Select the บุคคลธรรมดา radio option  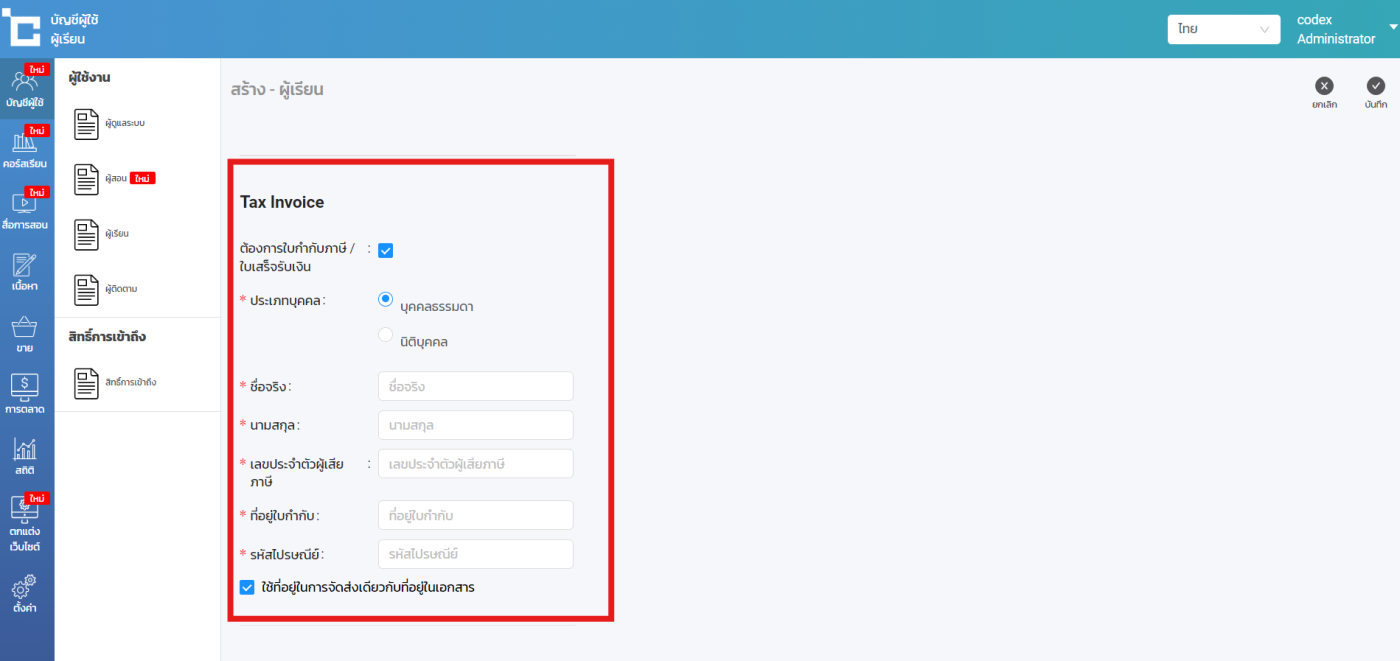[386, 299]
